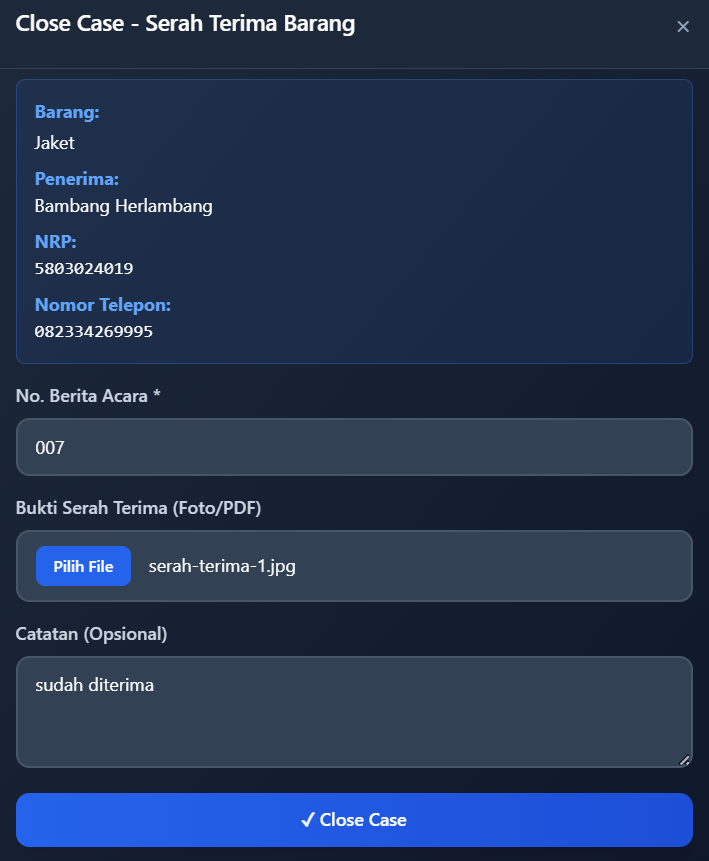Click the item name Jaket
709x861 pixels.
pos(55,143)
